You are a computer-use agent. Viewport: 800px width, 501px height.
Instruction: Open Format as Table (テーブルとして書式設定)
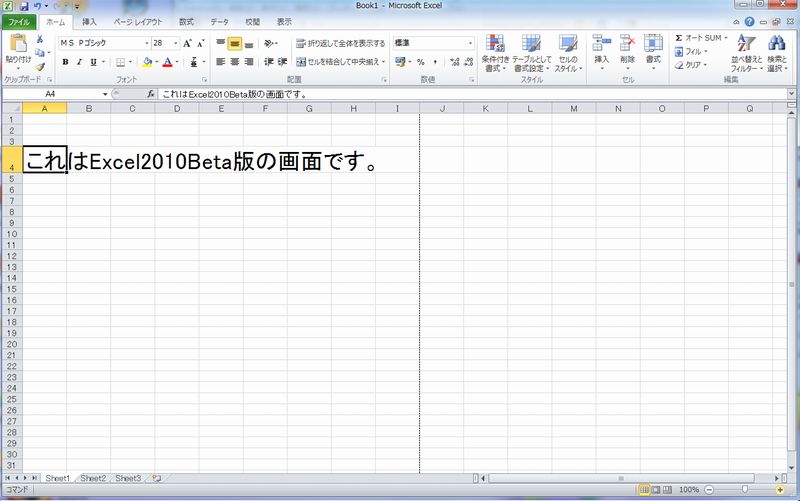[x=531, y=53]
